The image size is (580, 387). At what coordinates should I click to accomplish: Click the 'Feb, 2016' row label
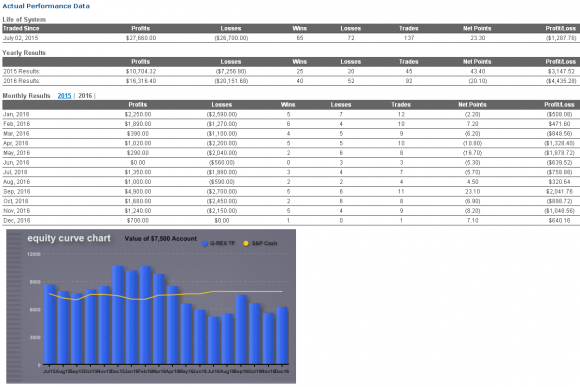tap(17, 124)
